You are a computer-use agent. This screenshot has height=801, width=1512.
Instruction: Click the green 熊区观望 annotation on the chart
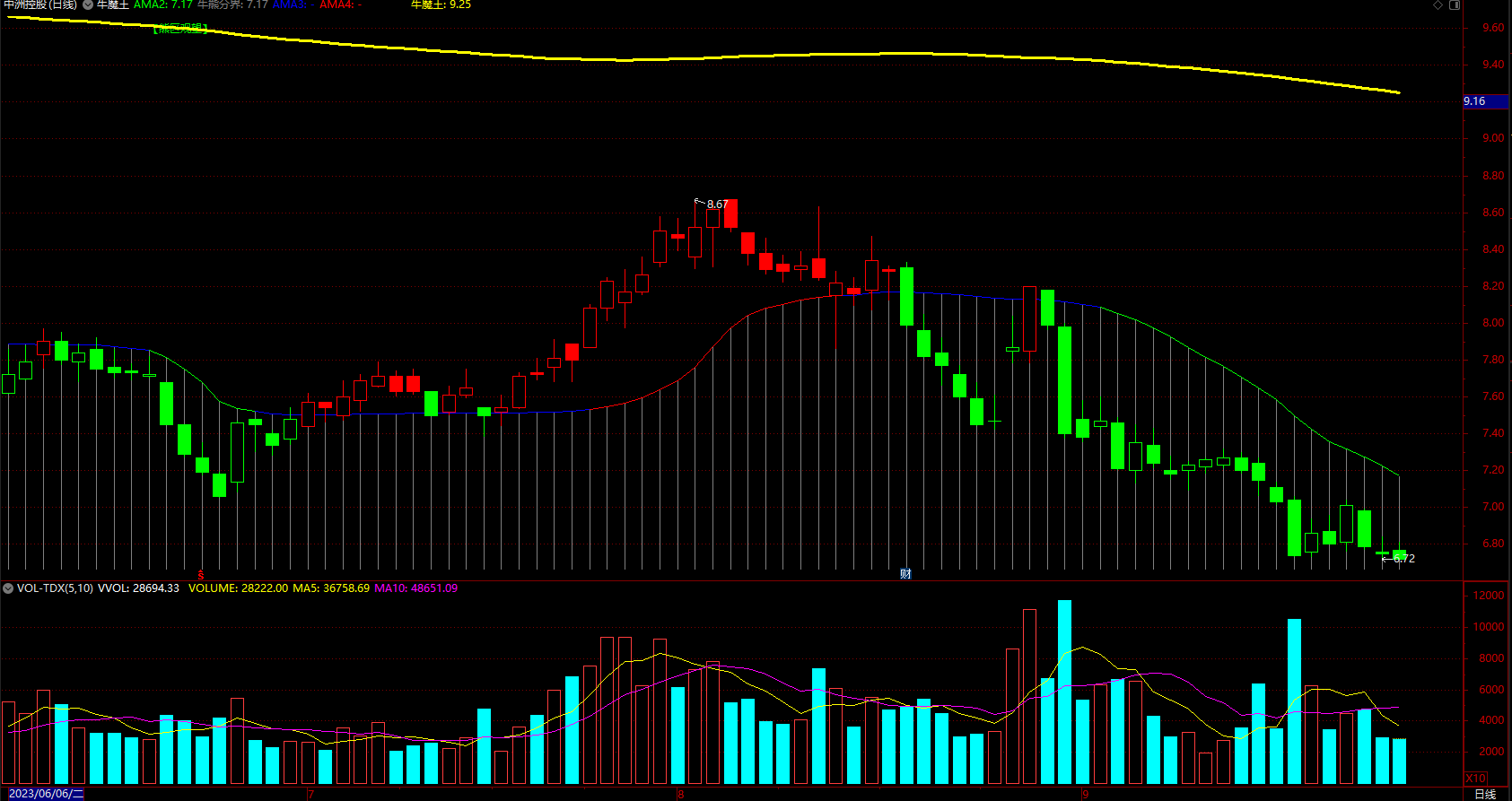tap(180, 29)
